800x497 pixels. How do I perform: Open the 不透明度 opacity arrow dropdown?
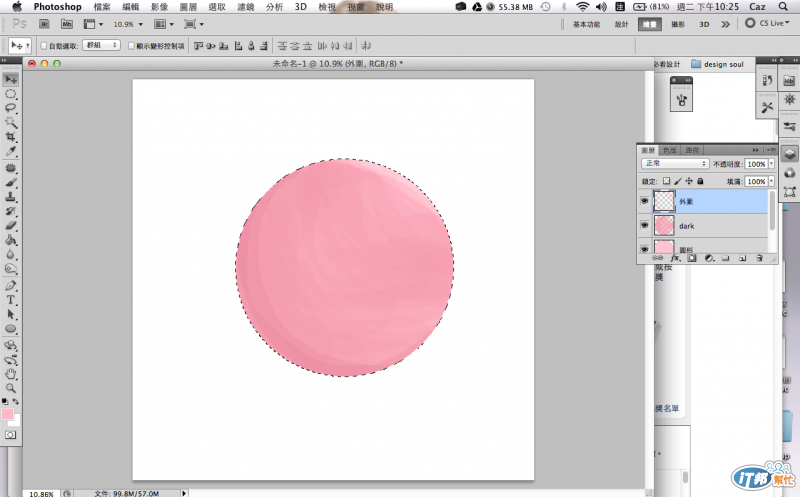(771, 163)
